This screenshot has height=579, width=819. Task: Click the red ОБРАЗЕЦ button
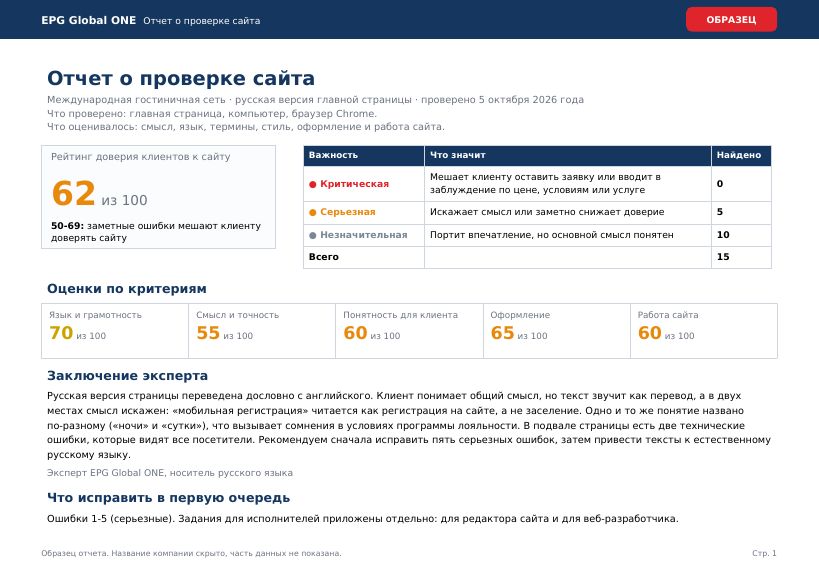731,19
